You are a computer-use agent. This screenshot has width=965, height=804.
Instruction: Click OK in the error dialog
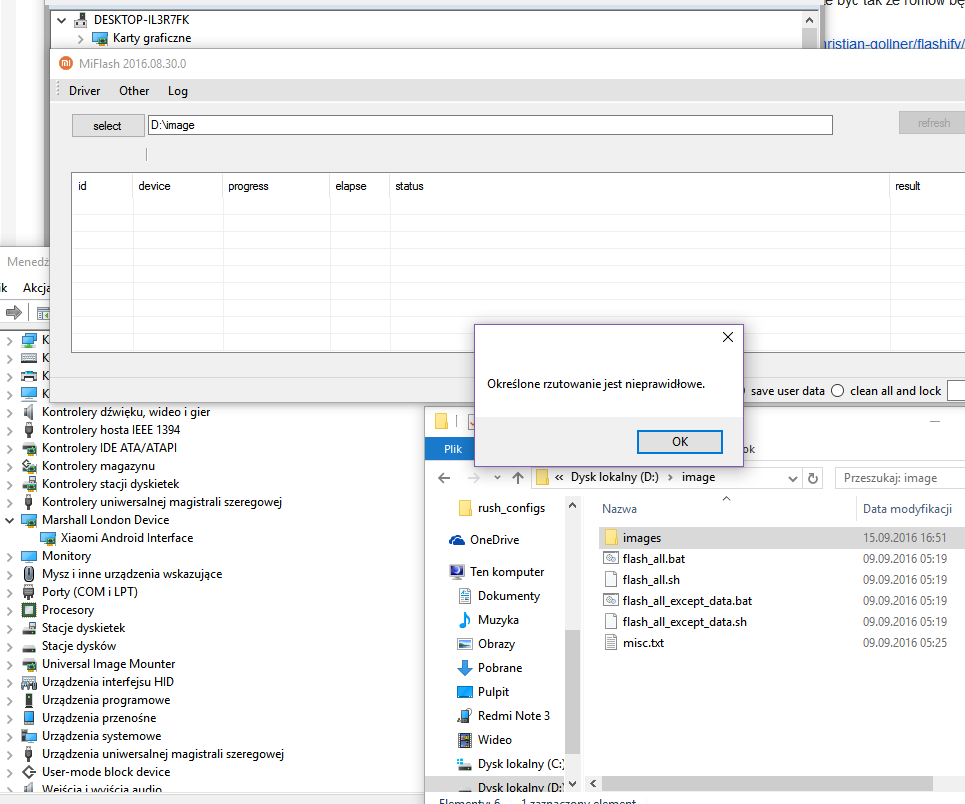tap(680, 442)
